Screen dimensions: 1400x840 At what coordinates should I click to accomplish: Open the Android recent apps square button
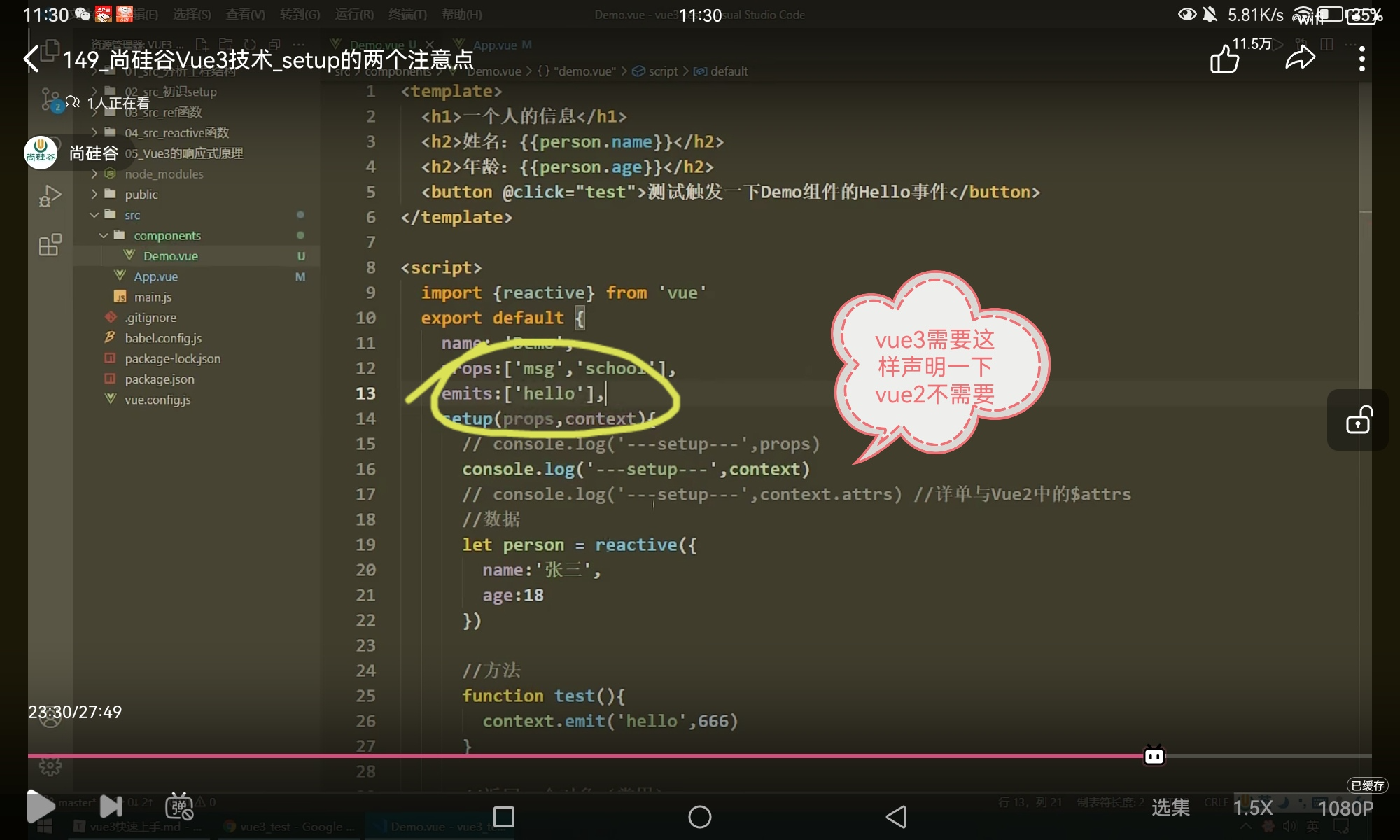coord(504,817)
